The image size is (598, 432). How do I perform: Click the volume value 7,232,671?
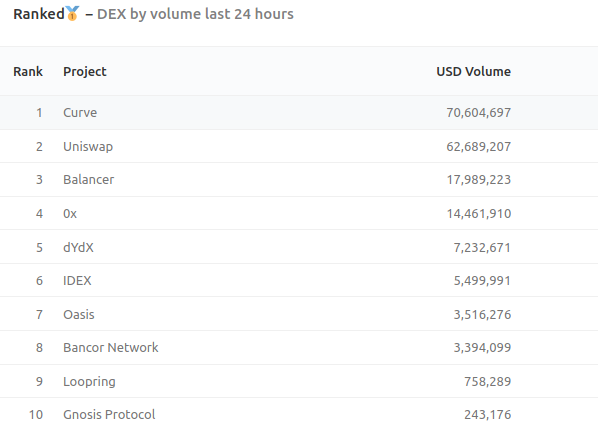pos(482,248)
